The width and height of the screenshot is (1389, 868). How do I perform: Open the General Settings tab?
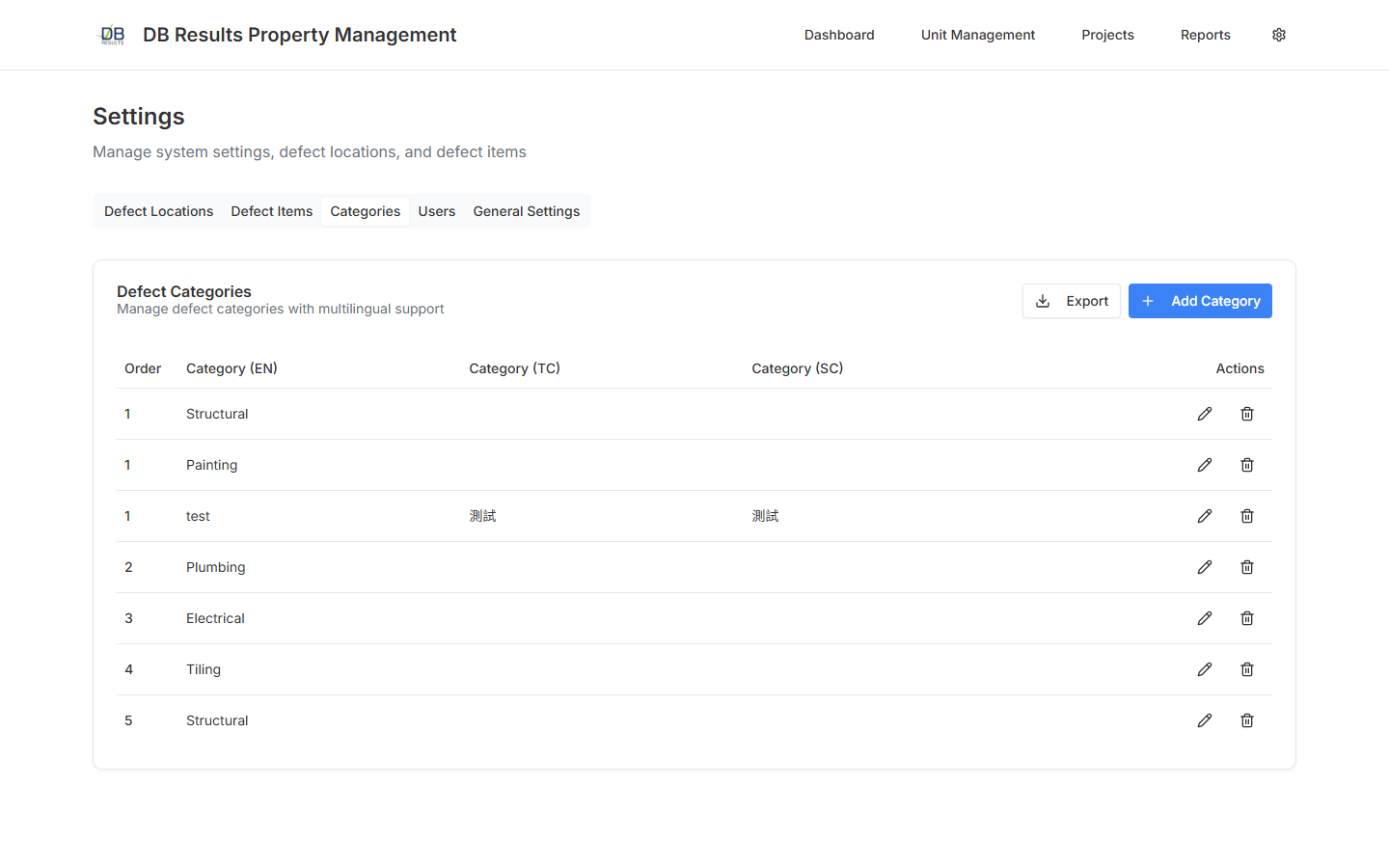(527, 211)
